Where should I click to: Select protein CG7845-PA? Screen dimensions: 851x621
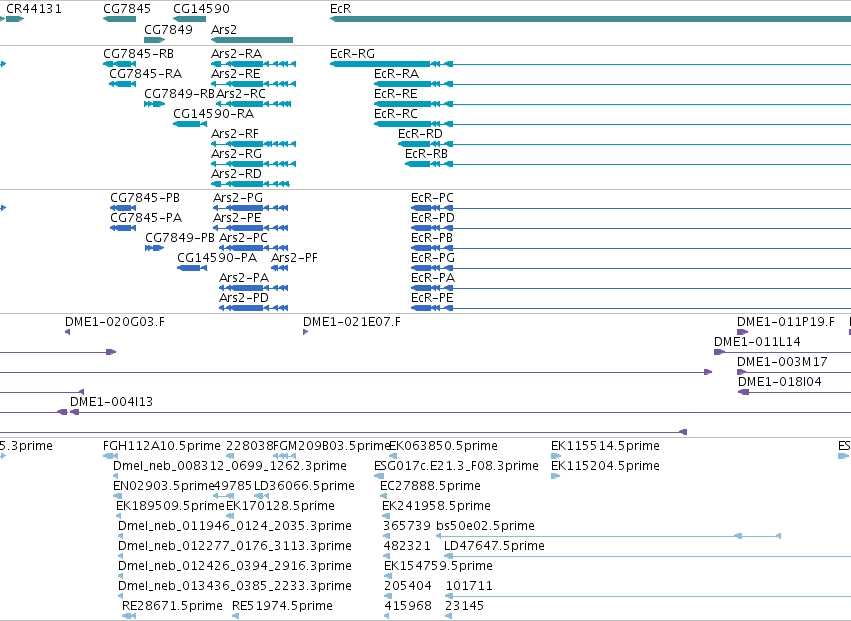click(146, 218)
